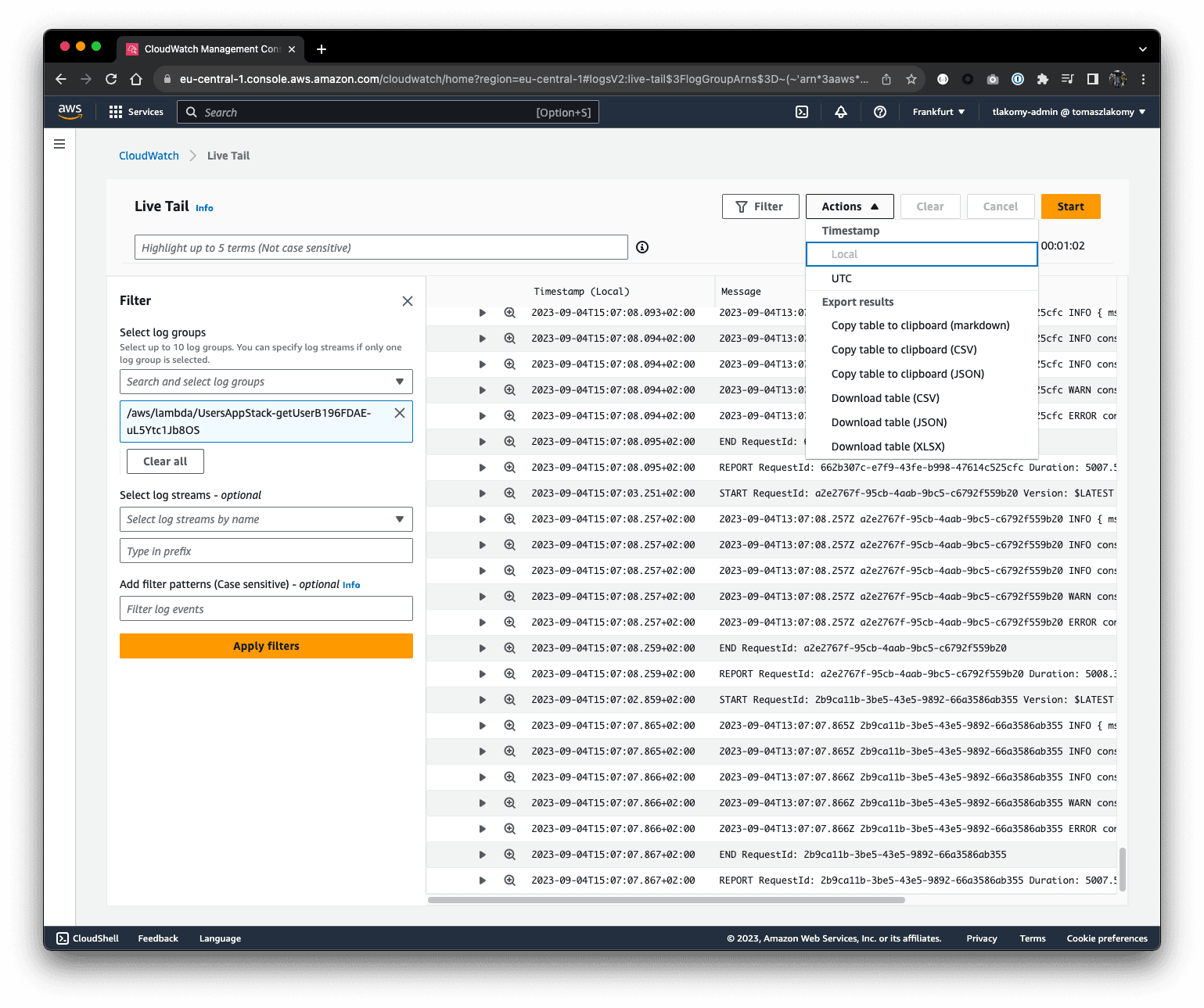Open the help question mark menu
Viewport: 1204px width, 1008px height.
(880, 112)
